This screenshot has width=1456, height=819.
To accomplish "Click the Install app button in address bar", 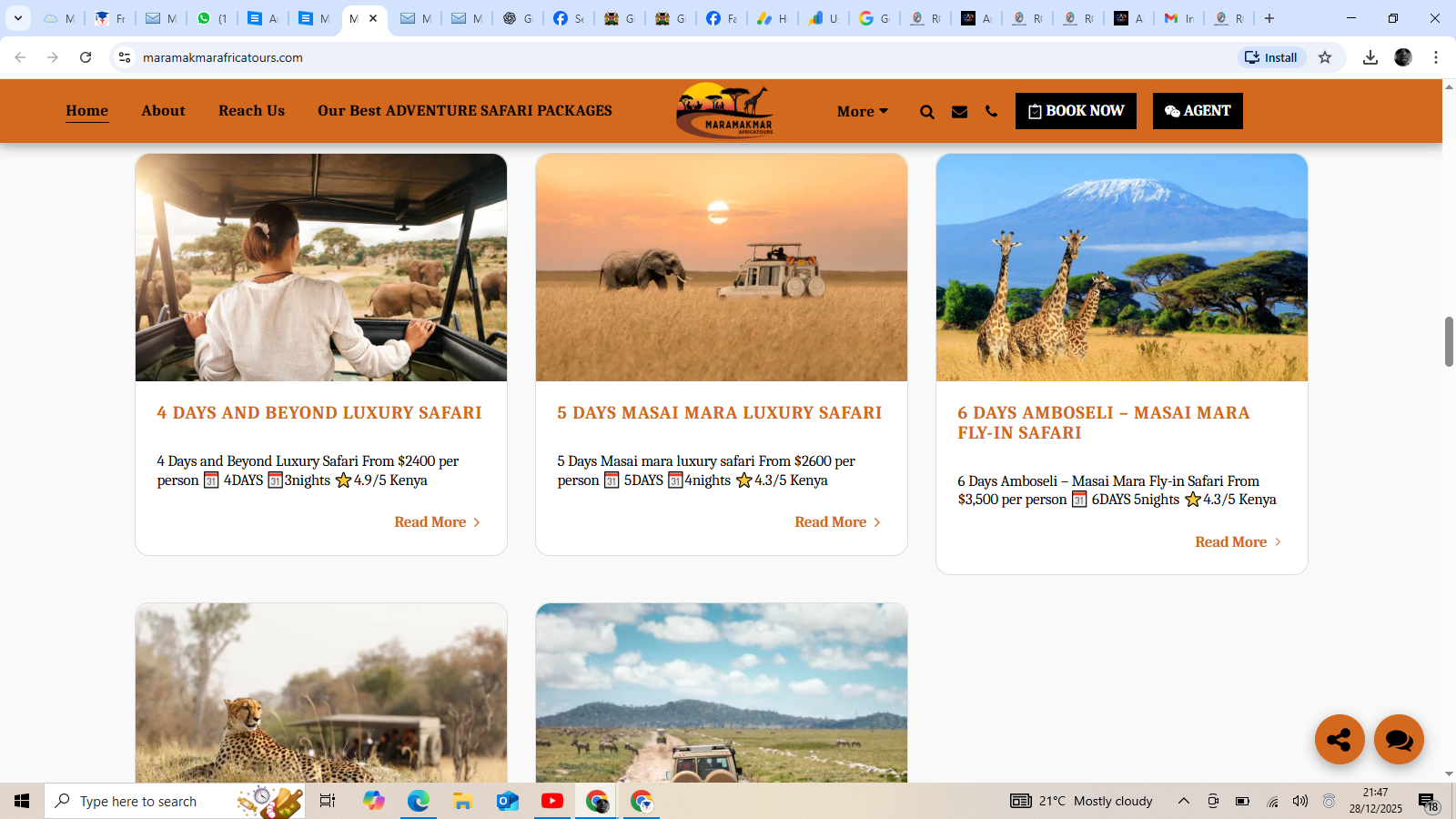I will click(x=1272, y=57).
